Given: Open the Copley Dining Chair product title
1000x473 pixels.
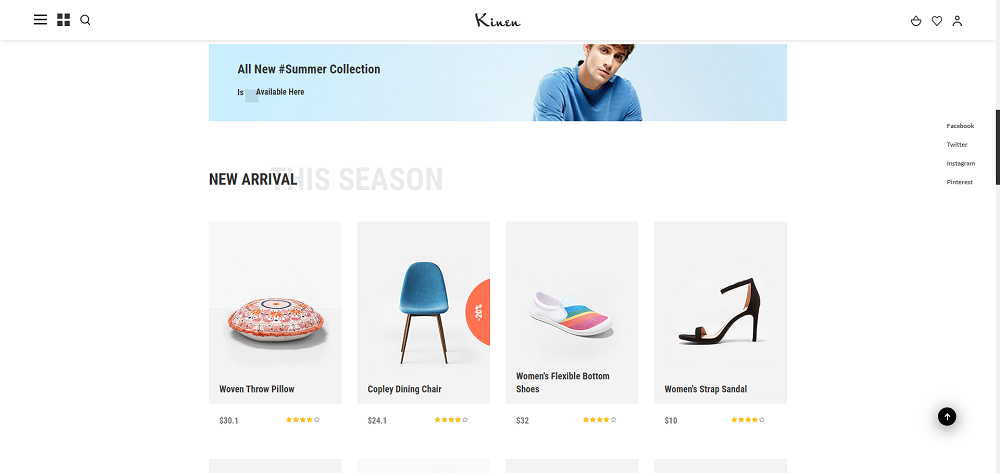Looking at the screenshot, I should 404,389.
